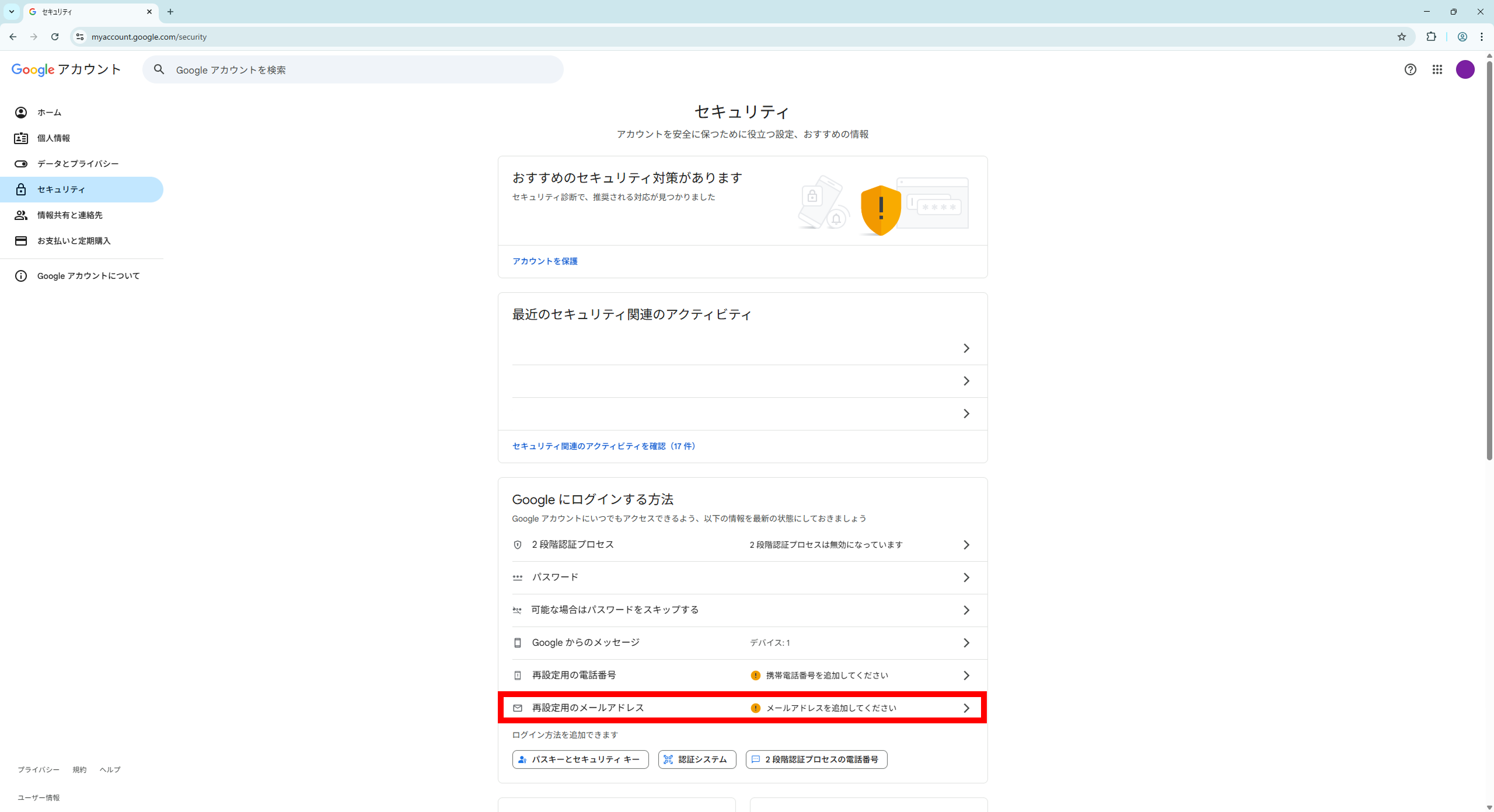Open the purple account avatar
The width and height of the screenshot is (1494, 812).
pyautogui.click(x=1465, y=69)
